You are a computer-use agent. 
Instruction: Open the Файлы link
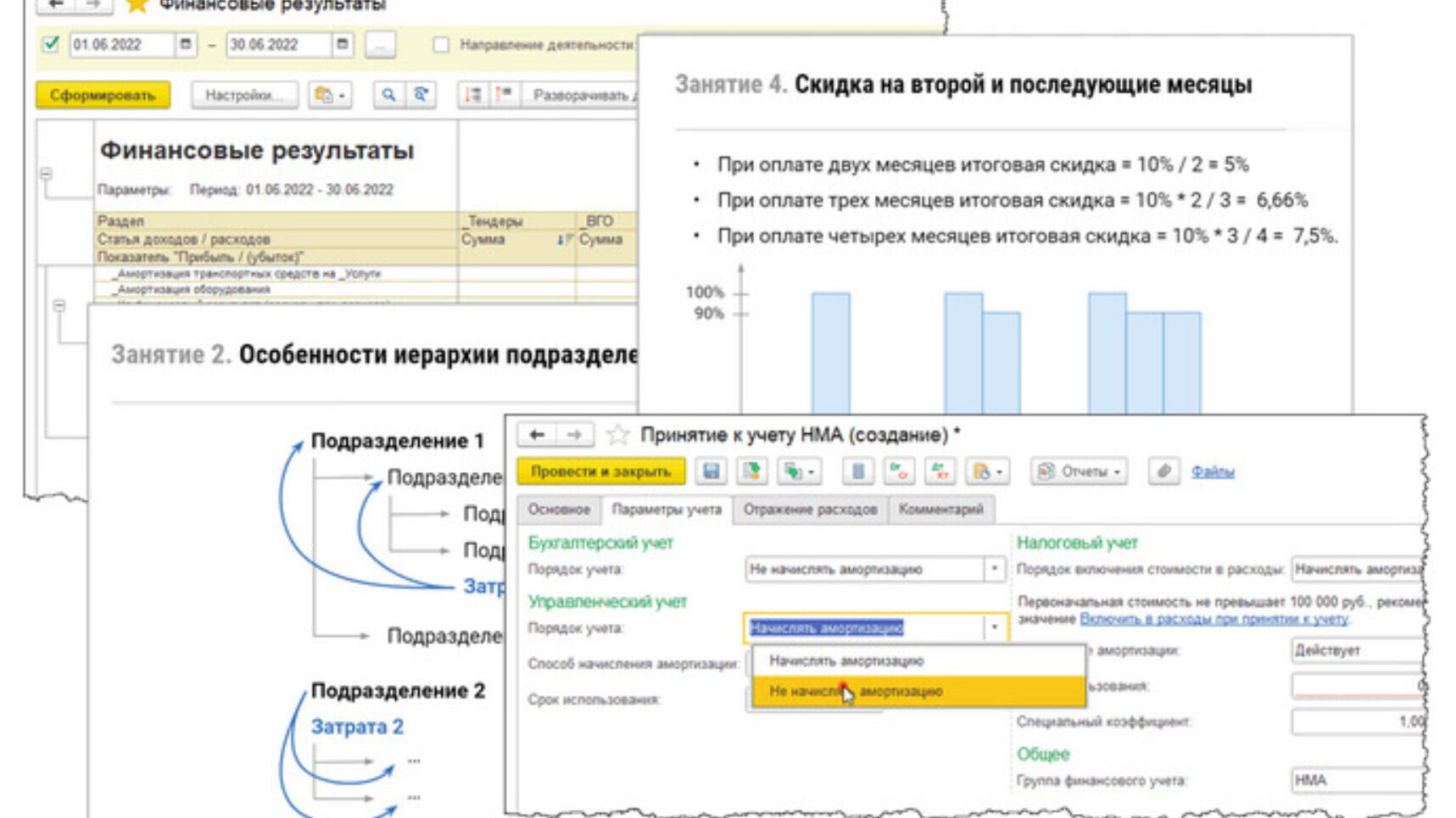[1212, 471]
